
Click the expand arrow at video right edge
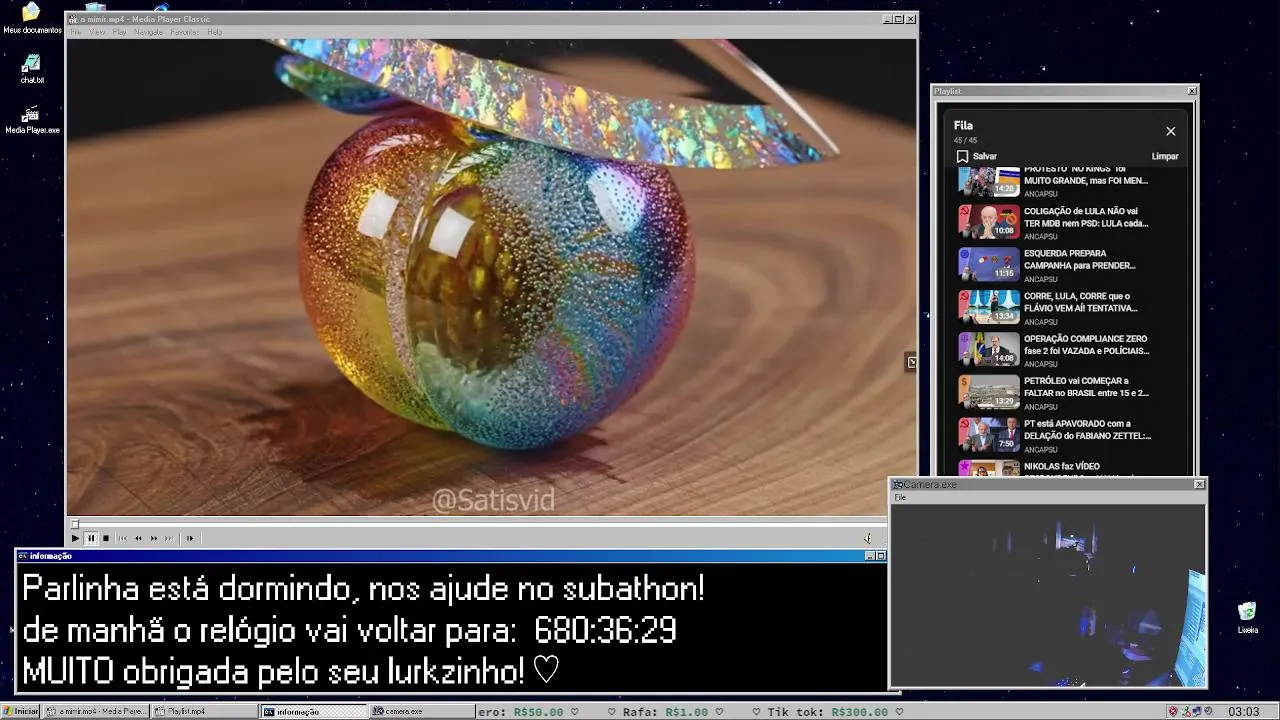tap(911, 362)
